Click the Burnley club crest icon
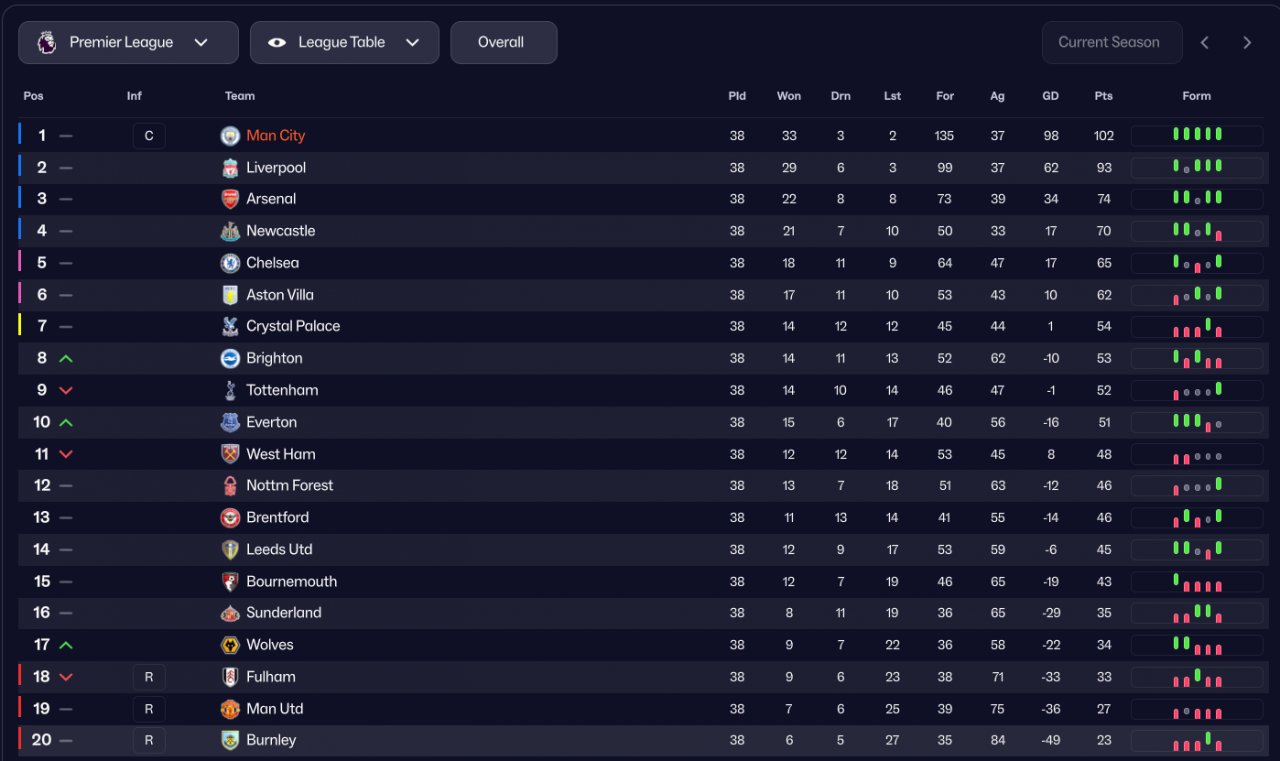 pyautogui.click(x=230, y=741)
